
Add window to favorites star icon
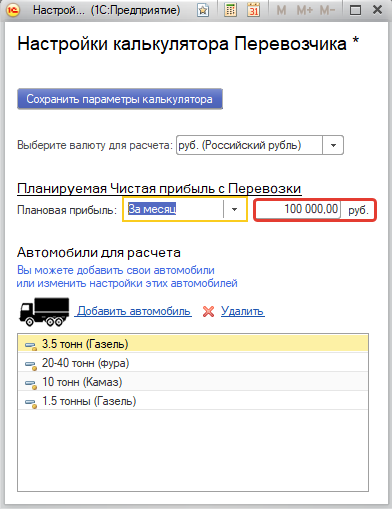tap(203, 10)
